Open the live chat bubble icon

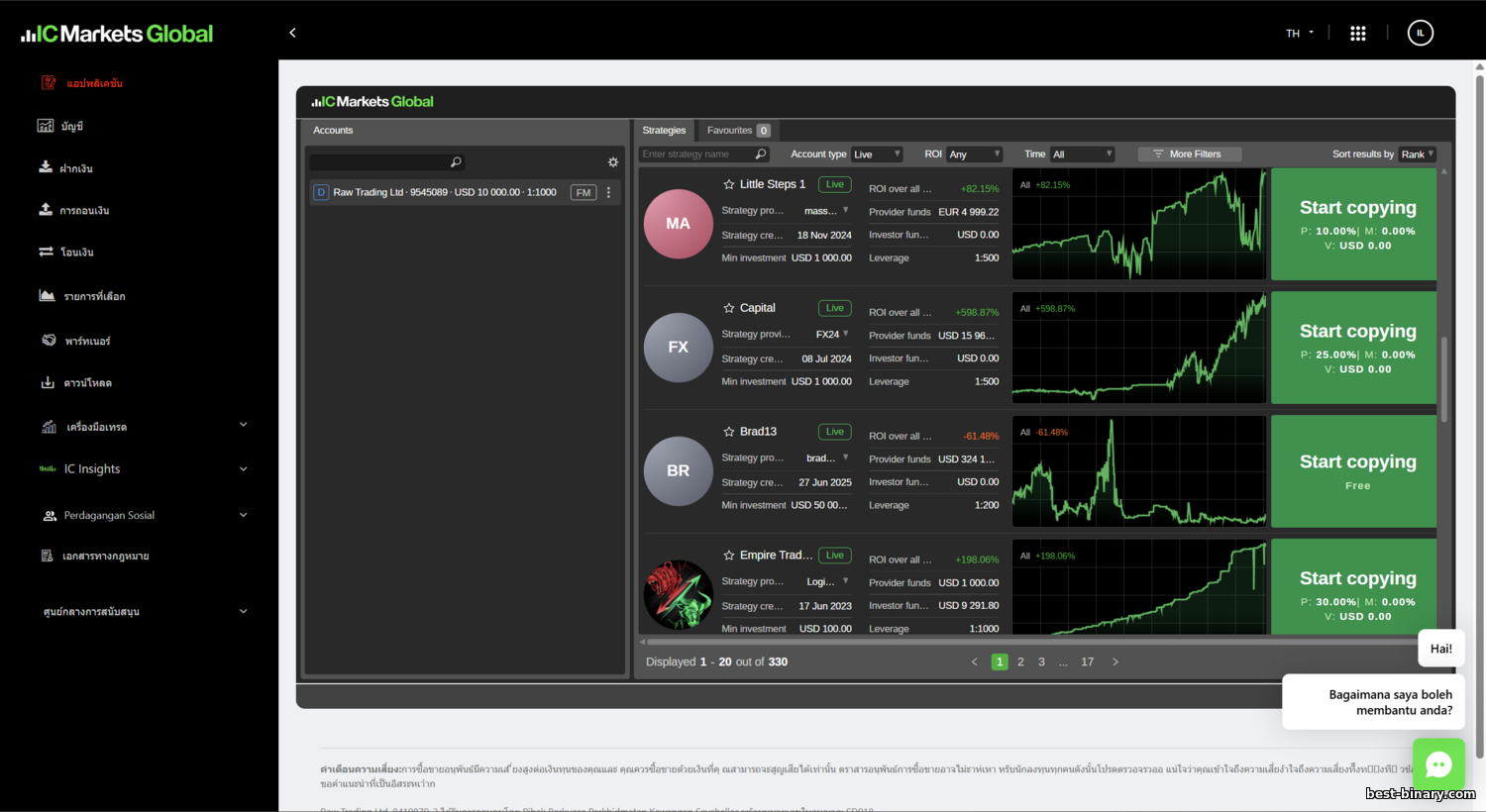coord(1437,764)
